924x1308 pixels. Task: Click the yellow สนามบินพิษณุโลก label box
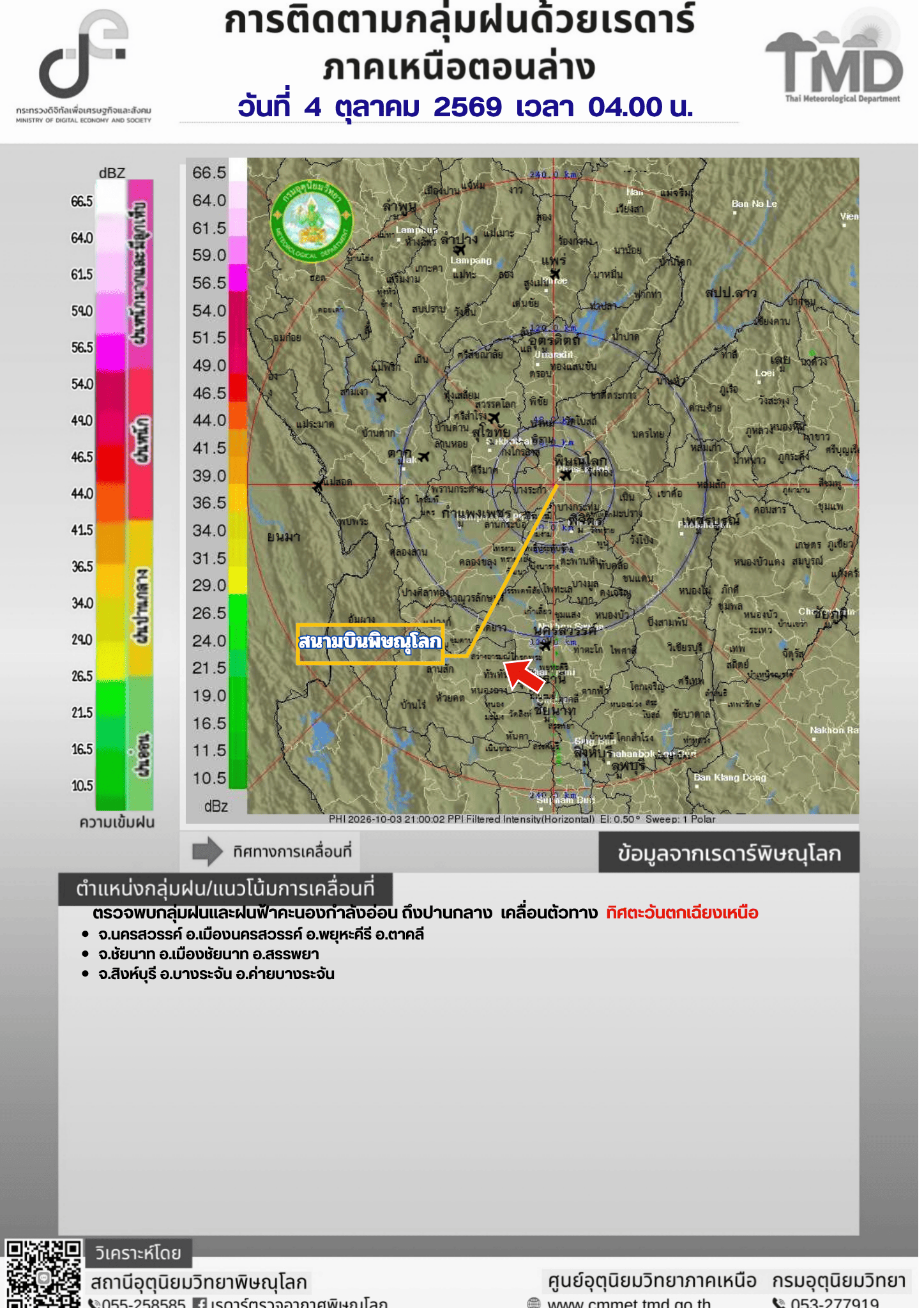[x=370, y=644]
